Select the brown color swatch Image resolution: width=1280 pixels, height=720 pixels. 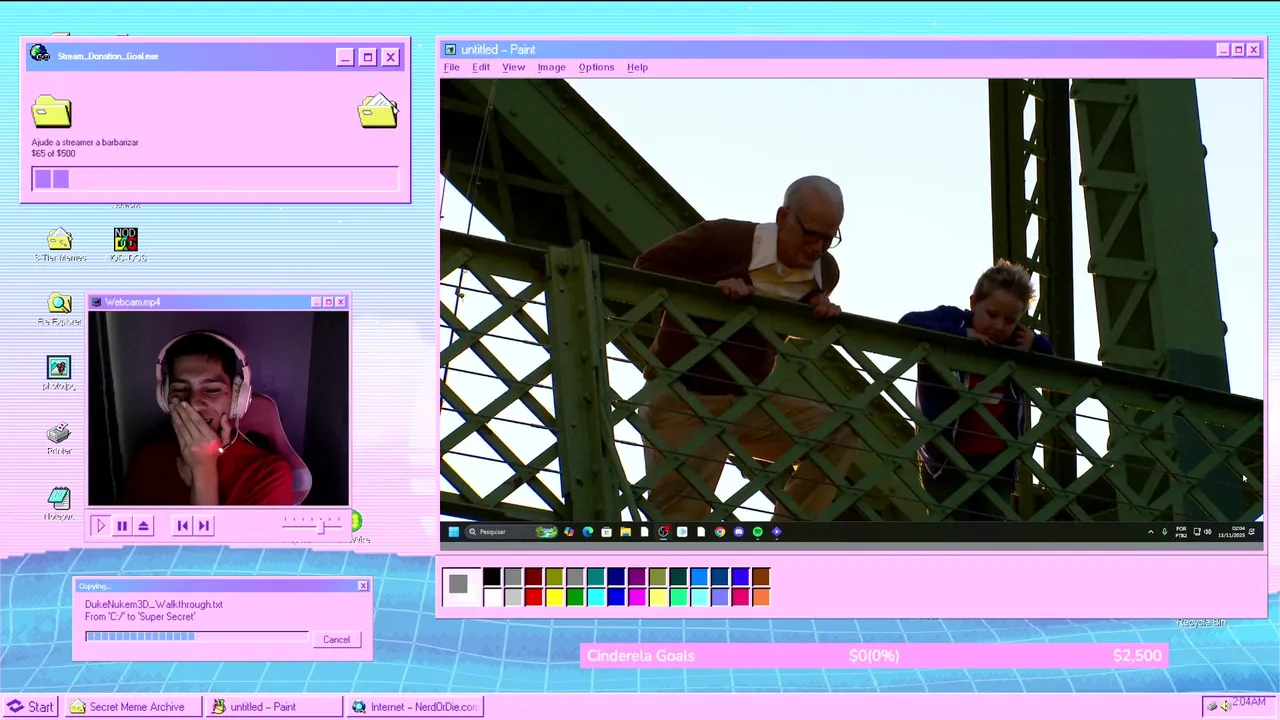(x=761, y=577)
